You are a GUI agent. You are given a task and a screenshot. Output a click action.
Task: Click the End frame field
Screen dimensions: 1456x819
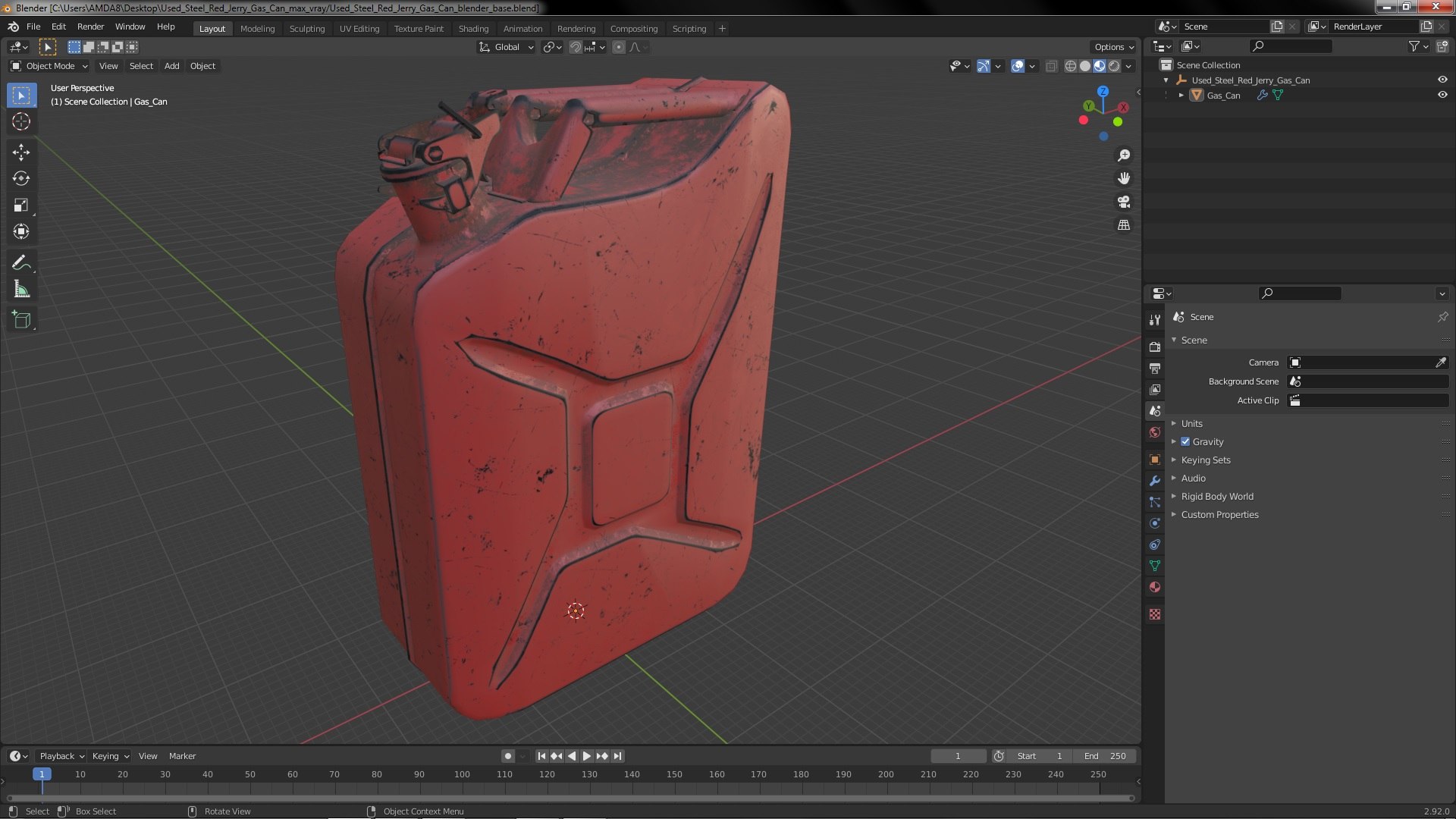point(1105,756)
